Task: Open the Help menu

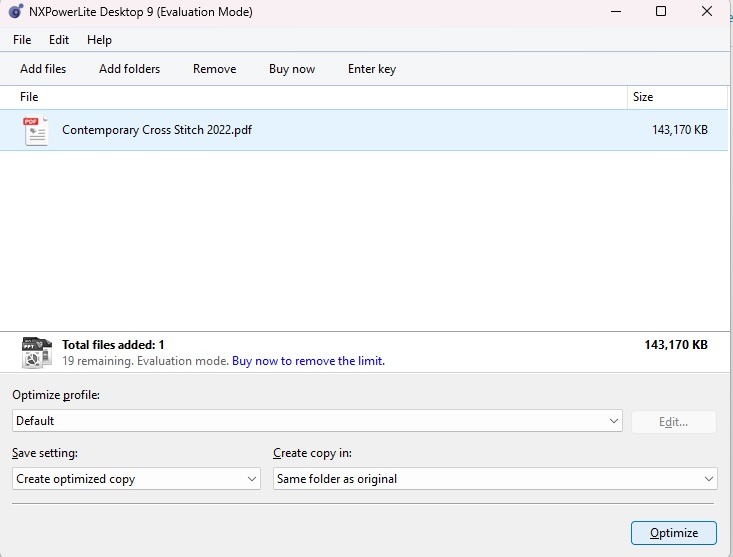Action: (x=99, y=40)
